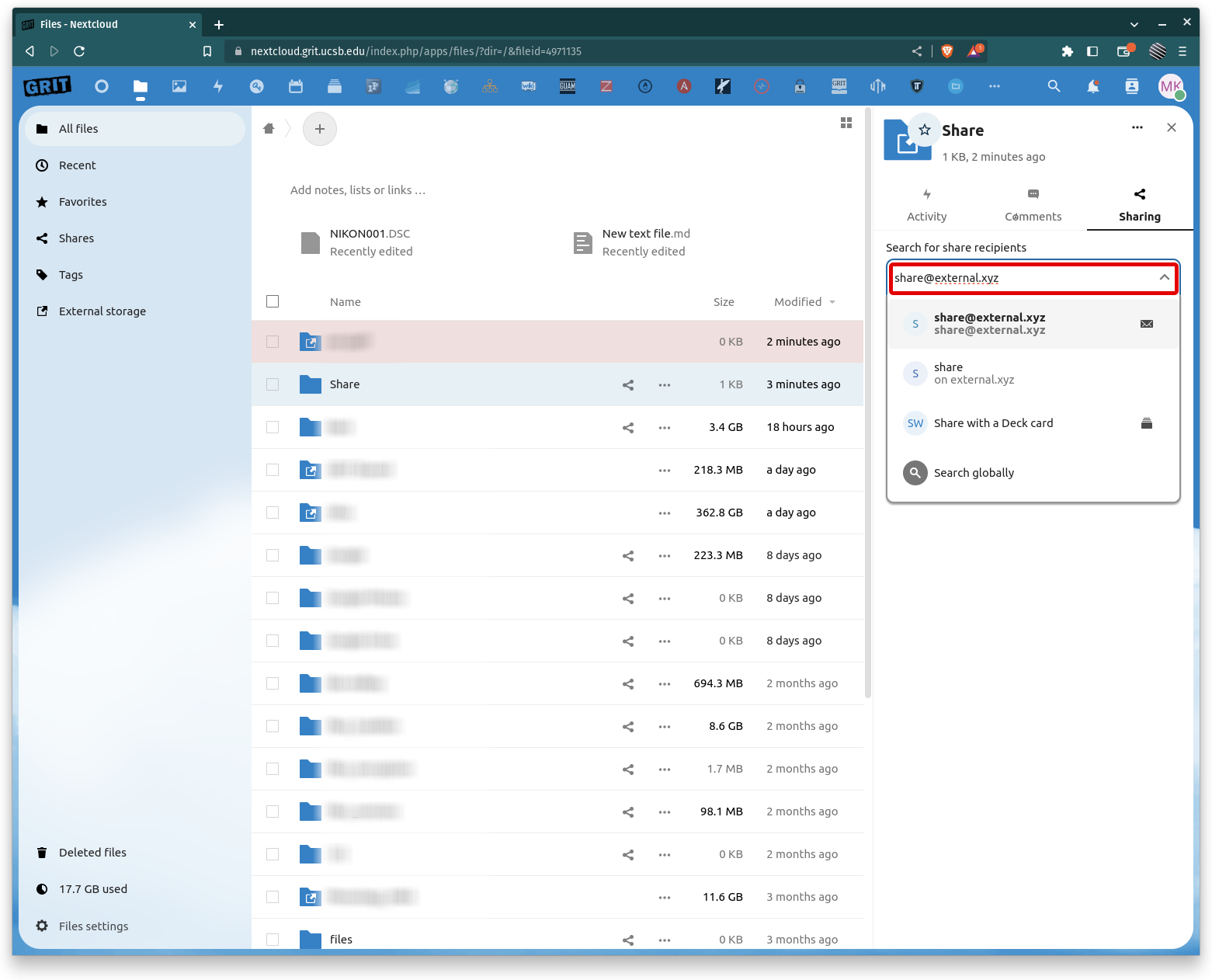Switch to the Activity tab

point(927,205)
